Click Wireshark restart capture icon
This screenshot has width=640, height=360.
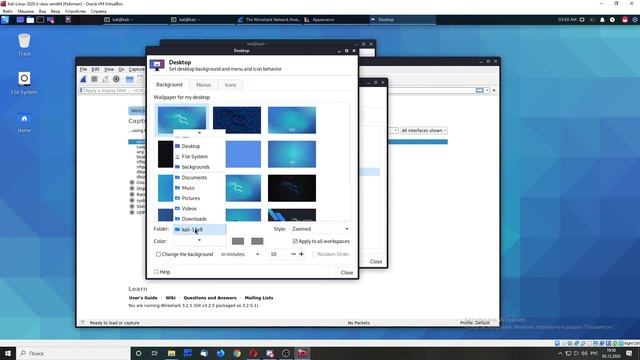tap(105, 79)
